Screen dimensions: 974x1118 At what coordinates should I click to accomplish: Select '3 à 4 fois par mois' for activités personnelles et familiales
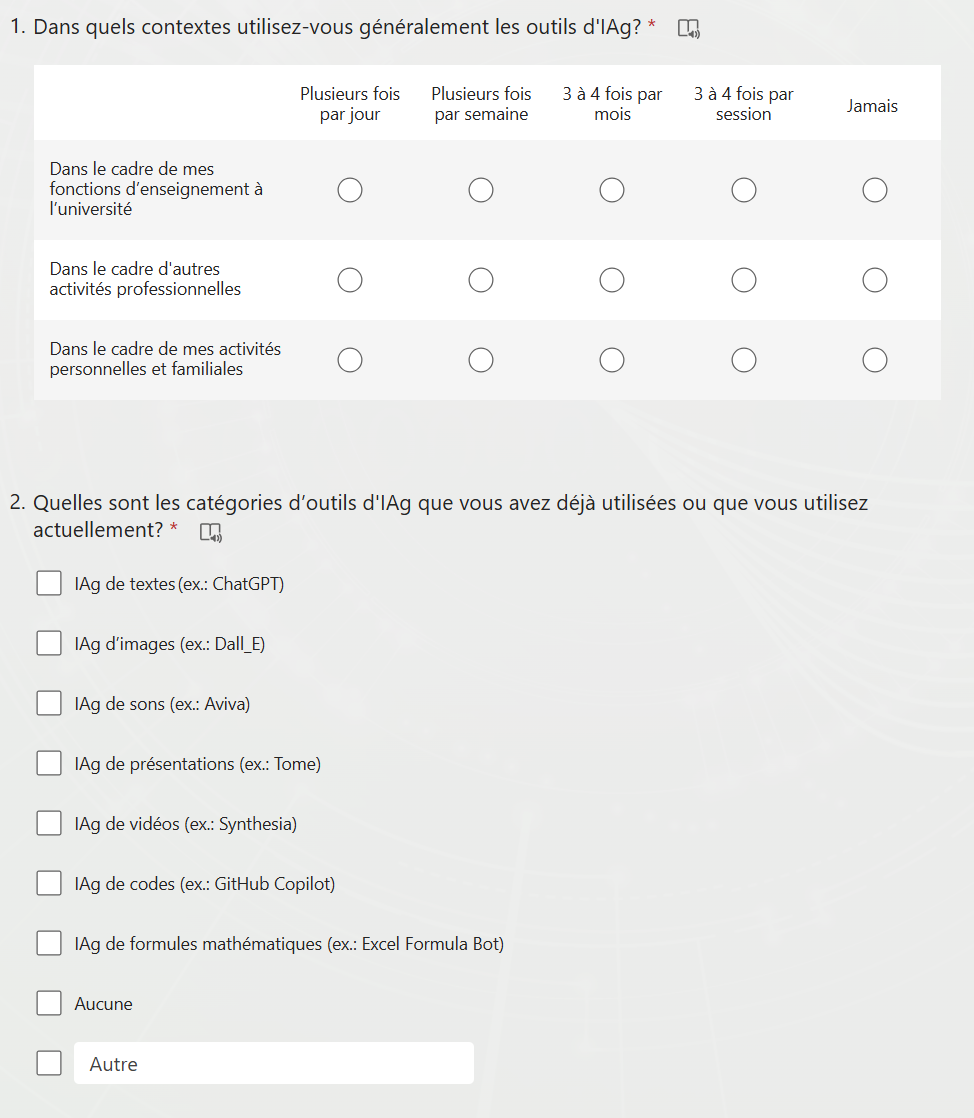[612, 360]
